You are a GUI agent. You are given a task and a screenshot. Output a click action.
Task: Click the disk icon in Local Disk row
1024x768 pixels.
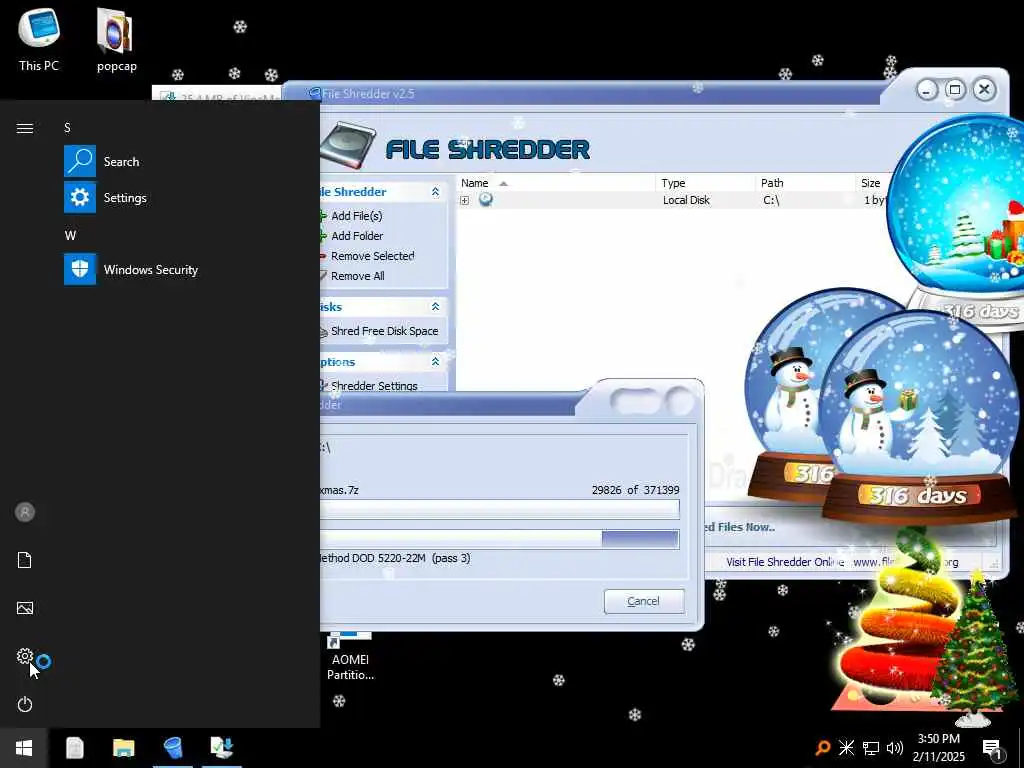click(485, 200)
